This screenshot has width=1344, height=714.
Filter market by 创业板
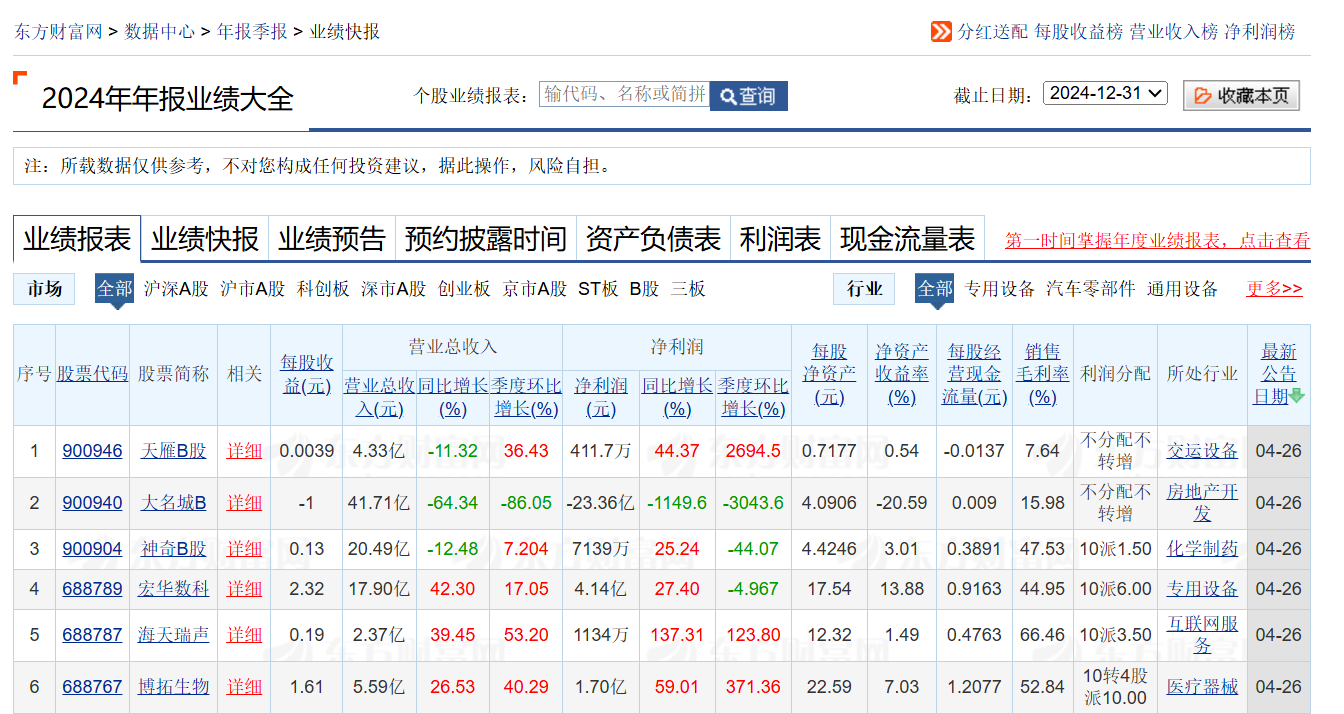tap(464, 289)
